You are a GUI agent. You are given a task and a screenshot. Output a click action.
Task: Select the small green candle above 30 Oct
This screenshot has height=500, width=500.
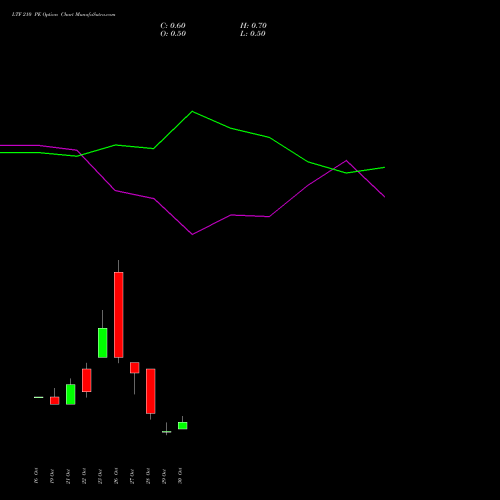point(183,425)
